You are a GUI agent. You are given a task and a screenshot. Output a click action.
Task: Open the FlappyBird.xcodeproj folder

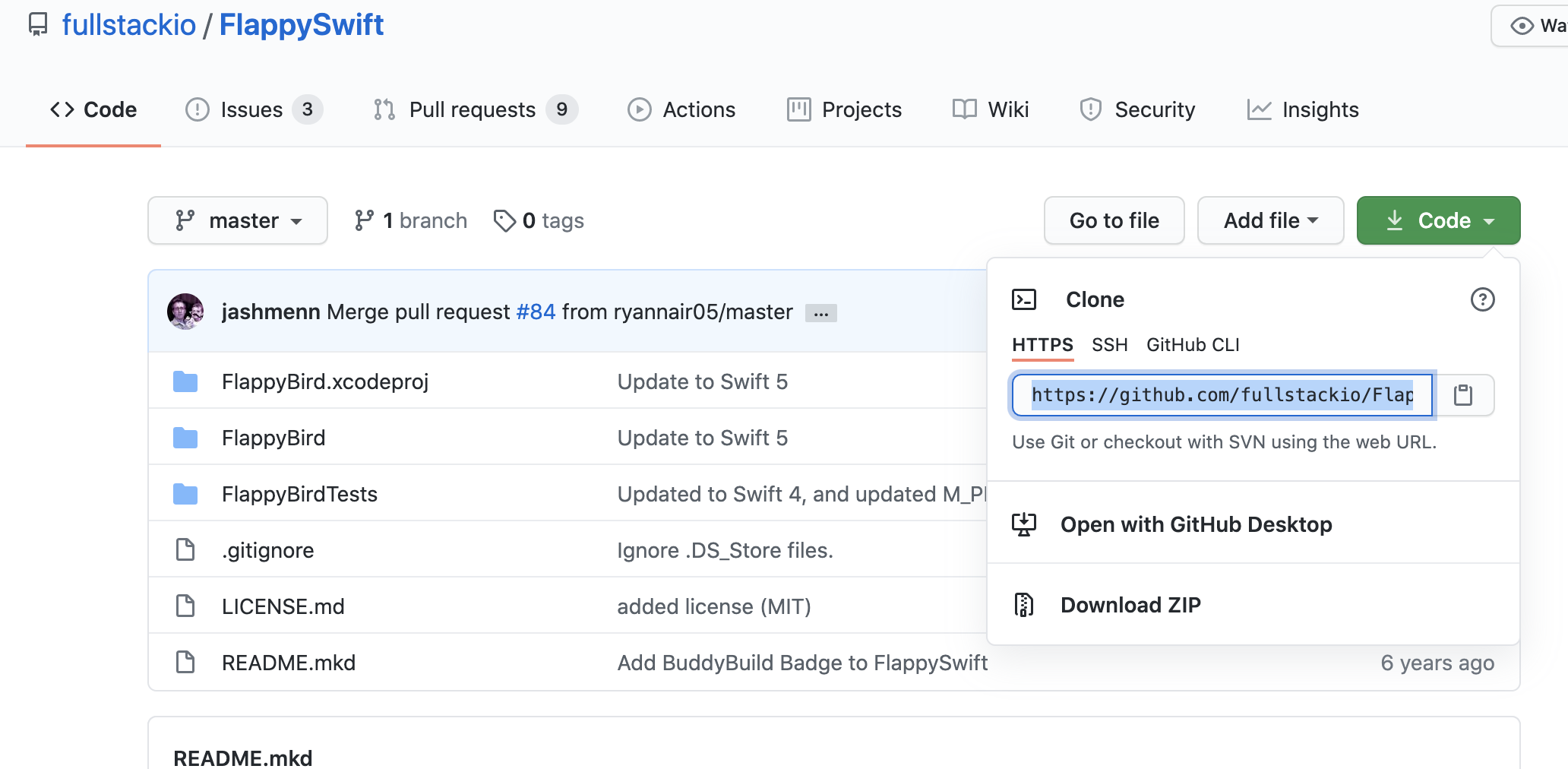click(324, 381)
